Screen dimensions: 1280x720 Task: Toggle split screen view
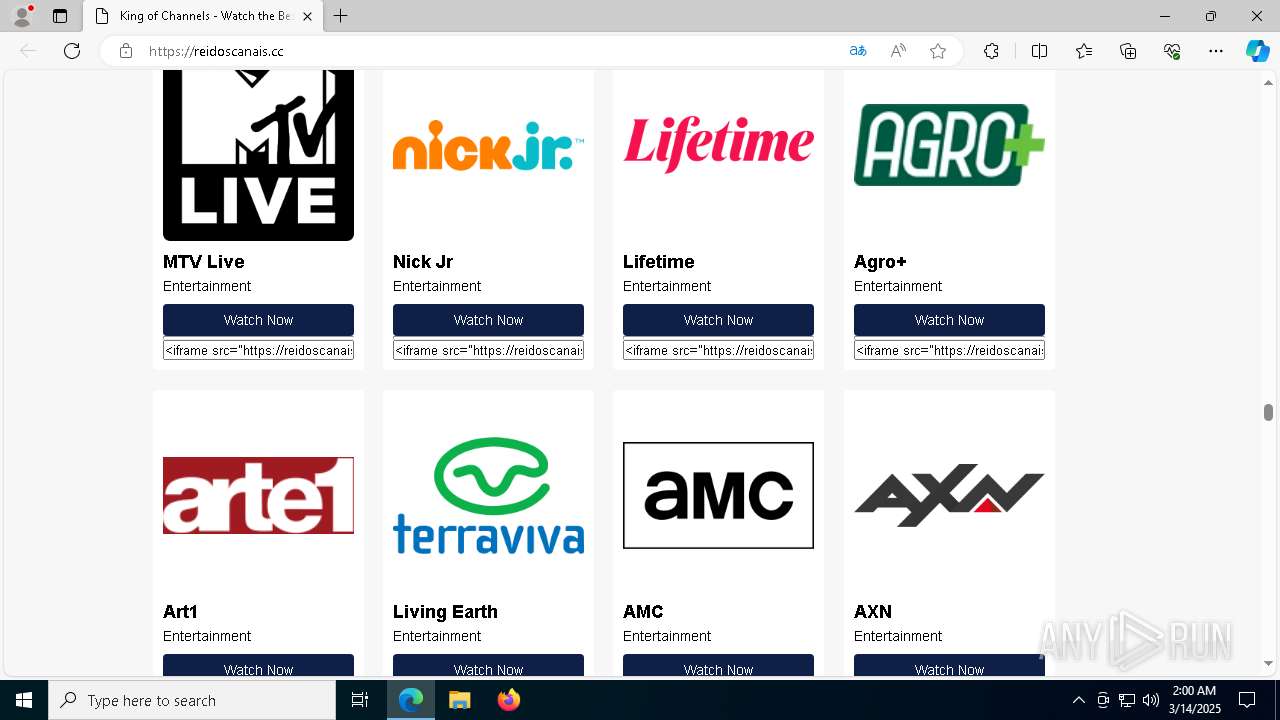(x=1039, y=51)
